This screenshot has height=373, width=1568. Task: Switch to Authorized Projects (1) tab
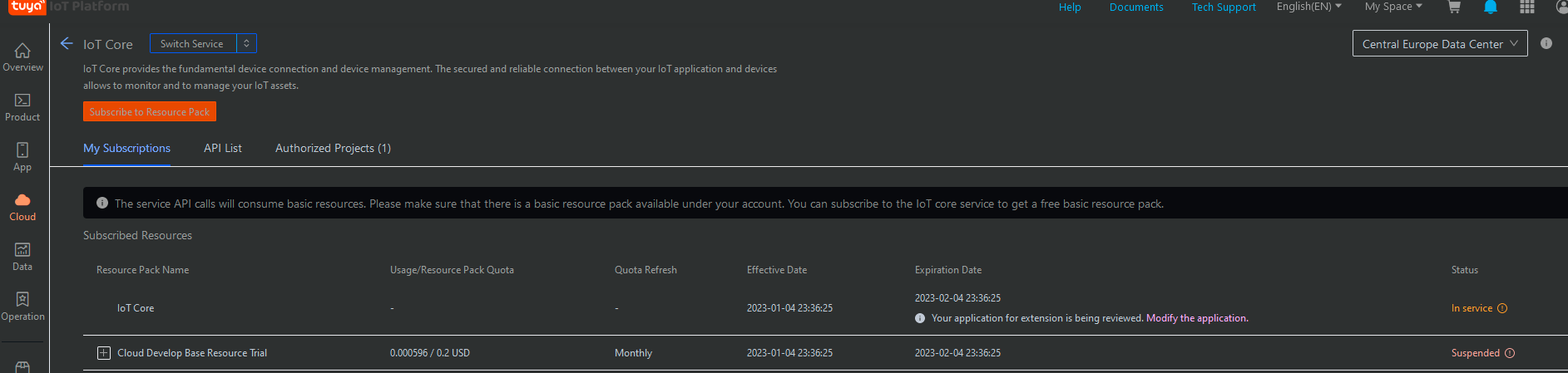tap(333, 148)
